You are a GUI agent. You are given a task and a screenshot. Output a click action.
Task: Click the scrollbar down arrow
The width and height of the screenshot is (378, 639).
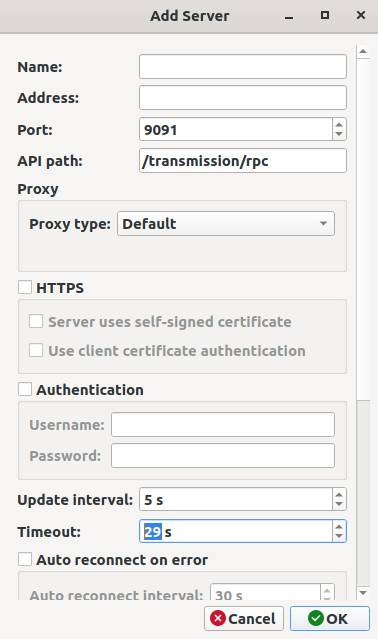tap(363, 593)
